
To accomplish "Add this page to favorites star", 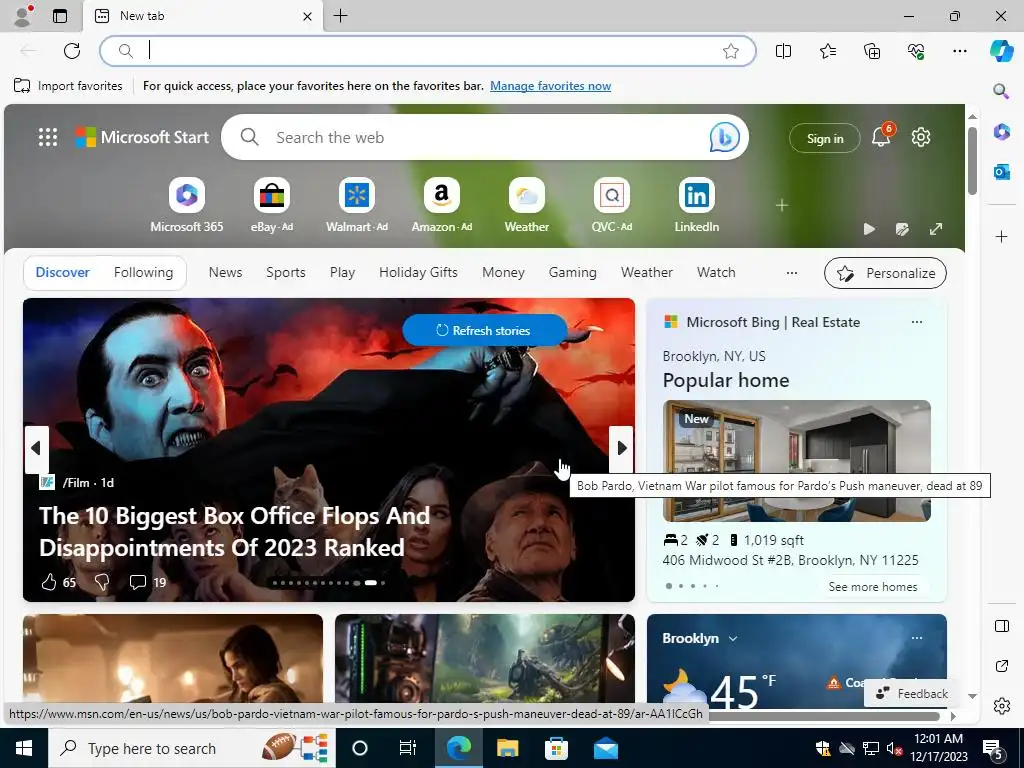I will (731, 51).
